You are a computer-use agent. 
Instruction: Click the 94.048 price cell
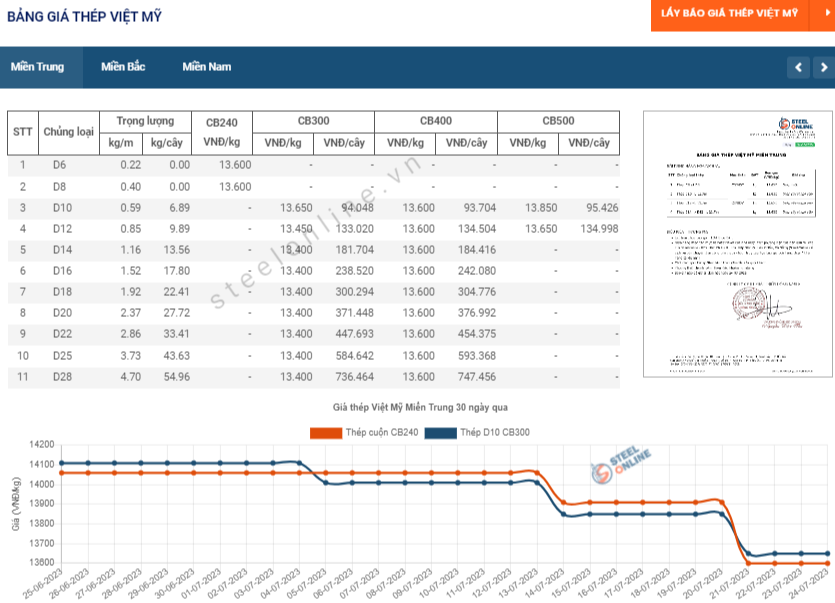pos(357,208)
